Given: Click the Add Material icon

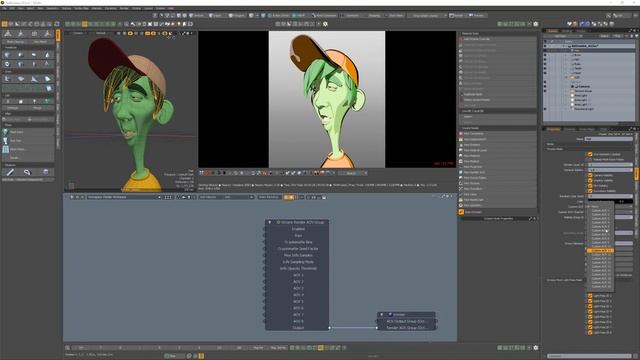Looking at the screenshot, I should pyautogui.click(x=461, y=156).
